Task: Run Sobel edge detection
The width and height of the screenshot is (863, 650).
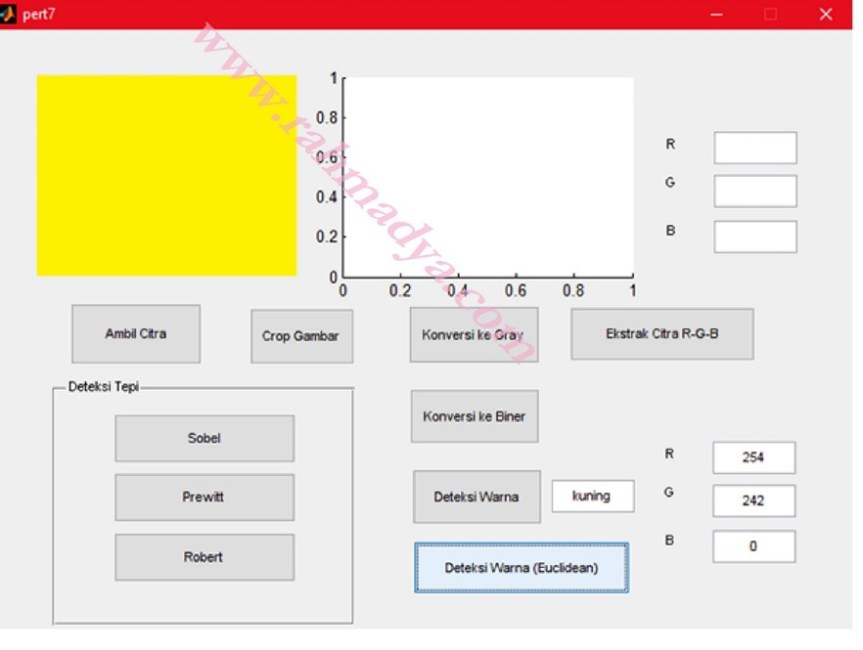Action: pos(204,438)
